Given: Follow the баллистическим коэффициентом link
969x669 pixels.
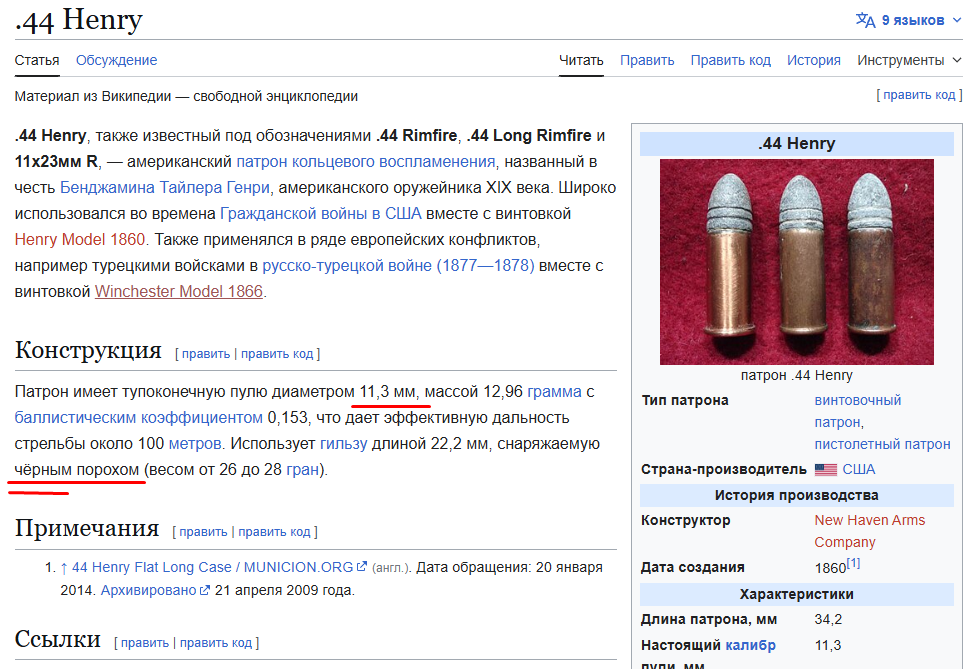Looking at the screenshot, I should [x=138, y=418].
